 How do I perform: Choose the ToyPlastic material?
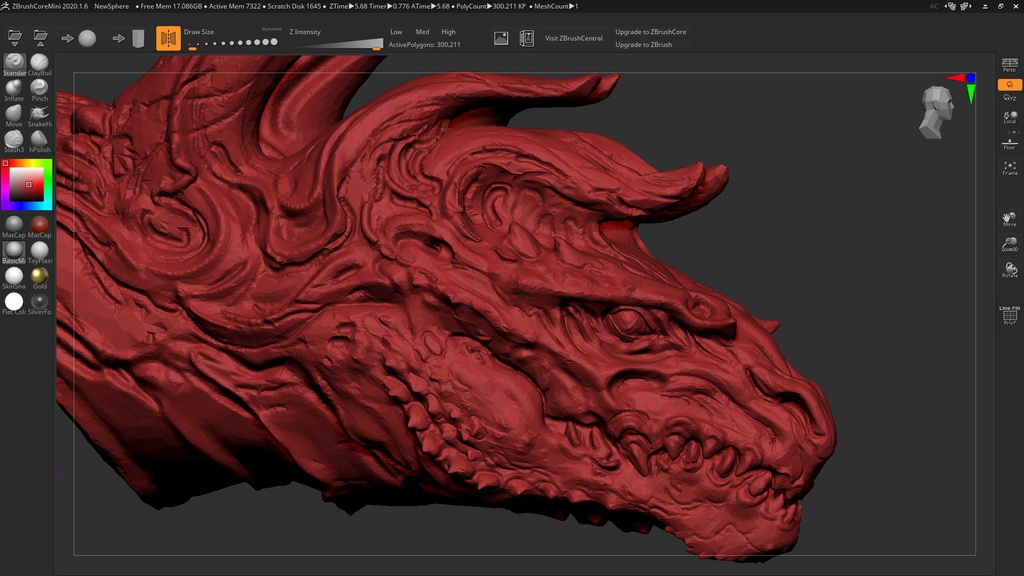click(39, 252)
